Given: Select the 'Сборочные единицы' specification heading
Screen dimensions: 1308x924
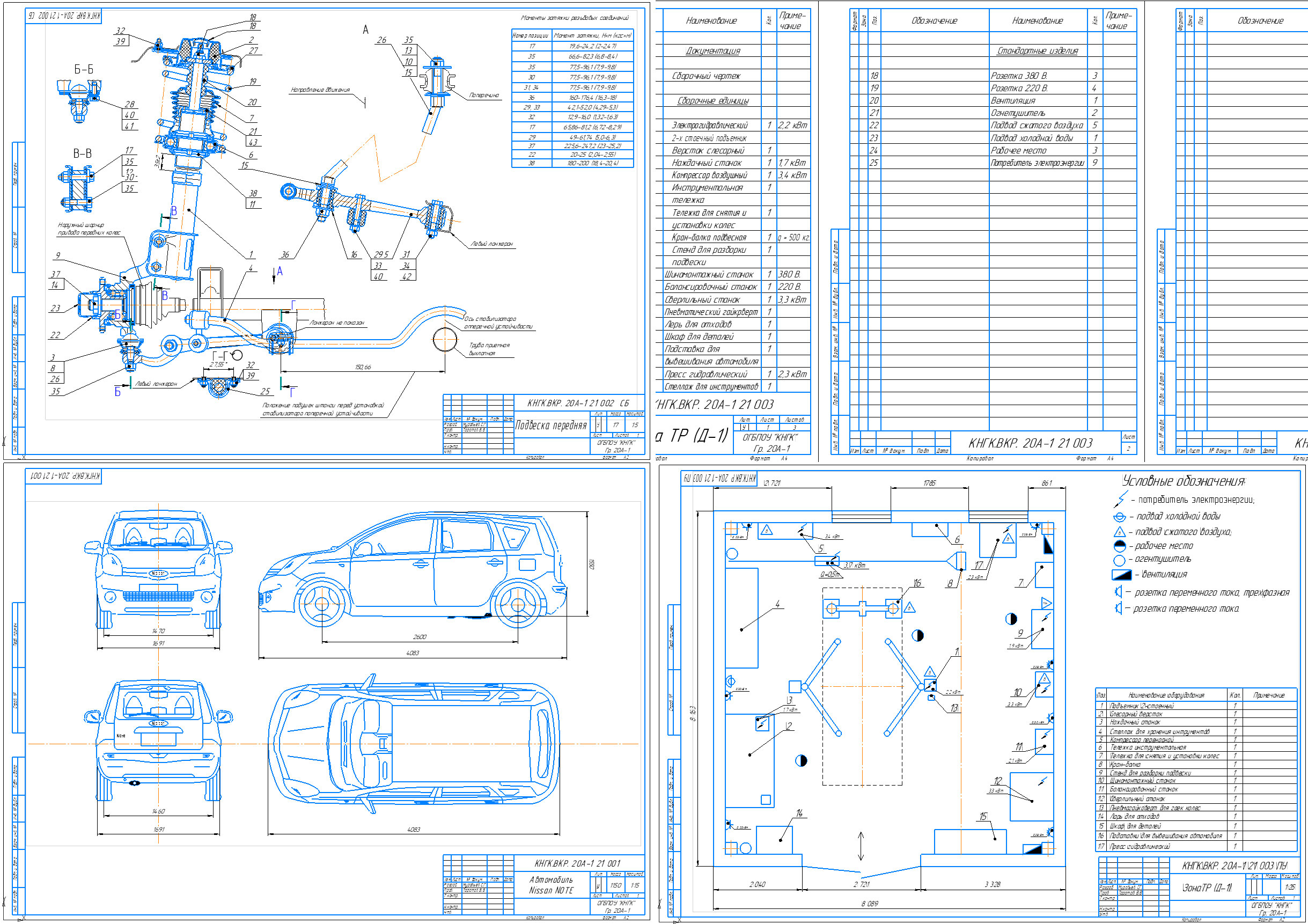Looking at the screenshot, I should pyautogui.click(x=712, y=101).
